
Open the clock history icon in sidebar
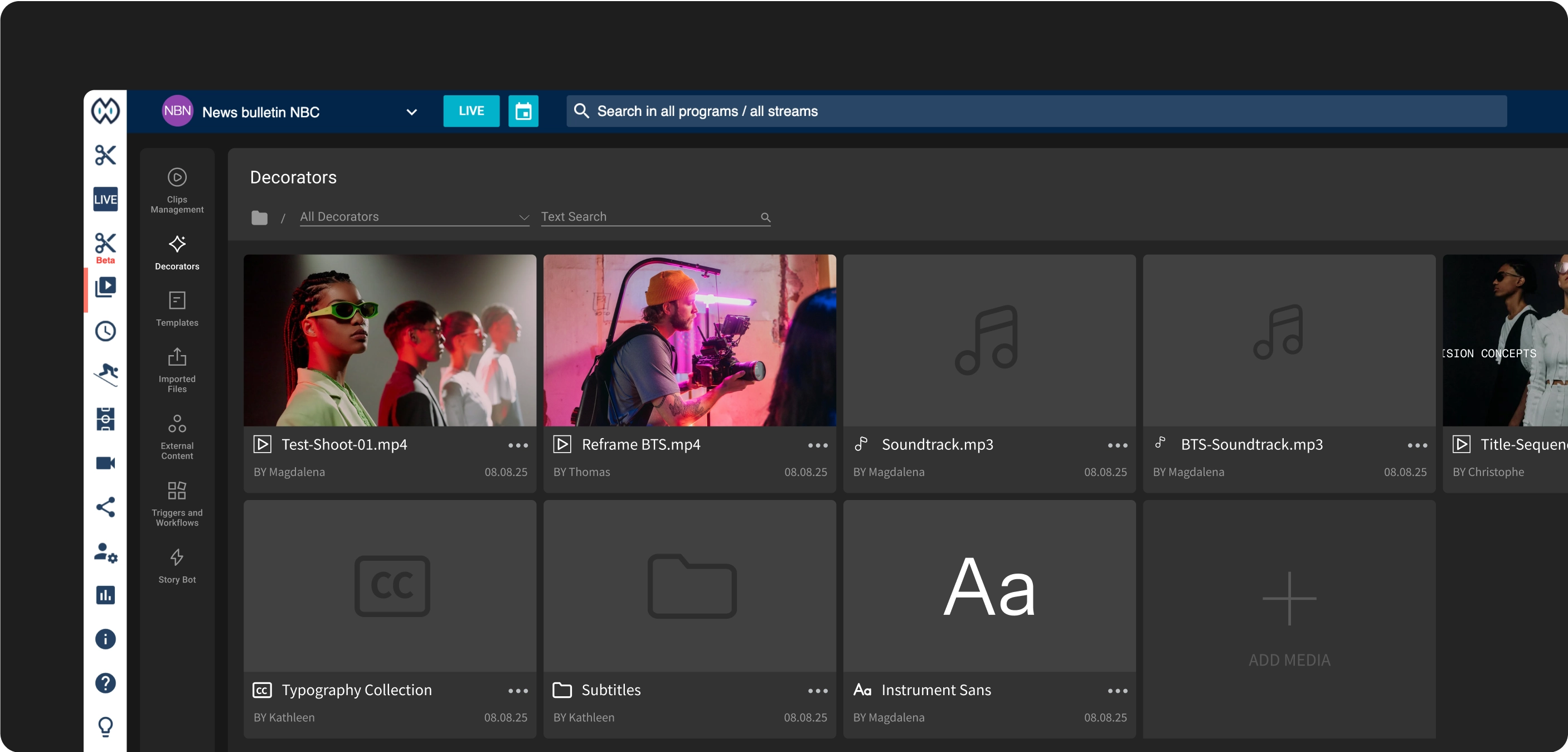(105, 331)
